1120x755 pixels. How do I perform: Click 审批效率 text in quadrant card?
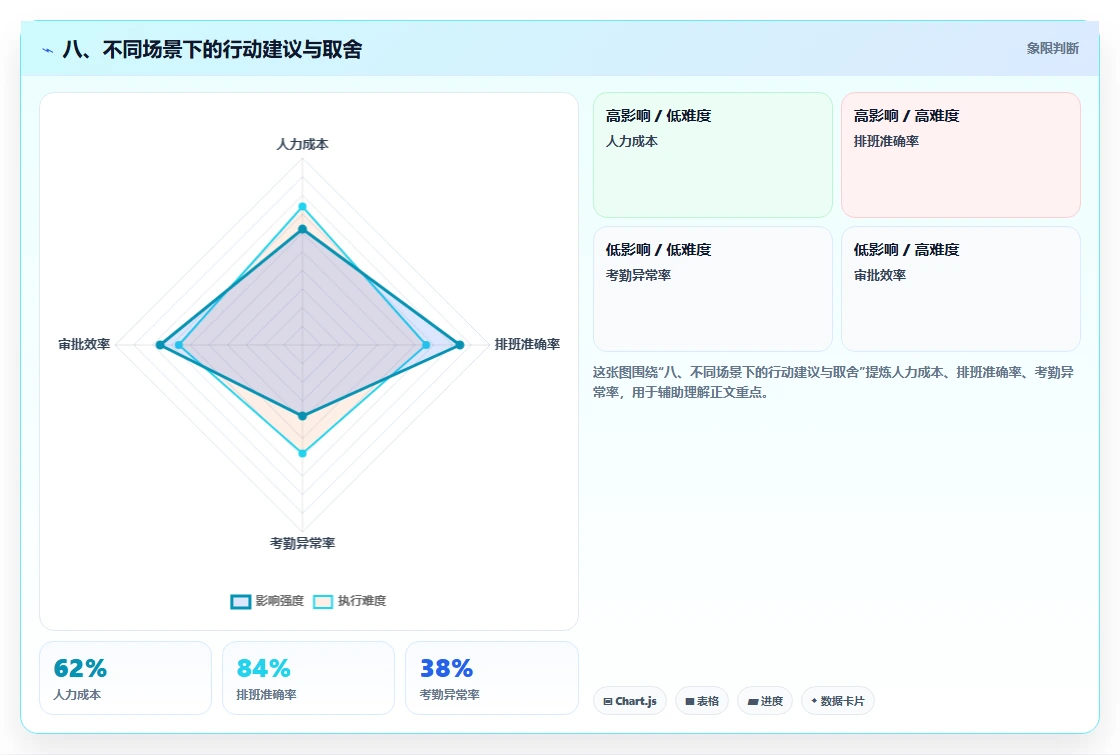click(x=880, y=275)
